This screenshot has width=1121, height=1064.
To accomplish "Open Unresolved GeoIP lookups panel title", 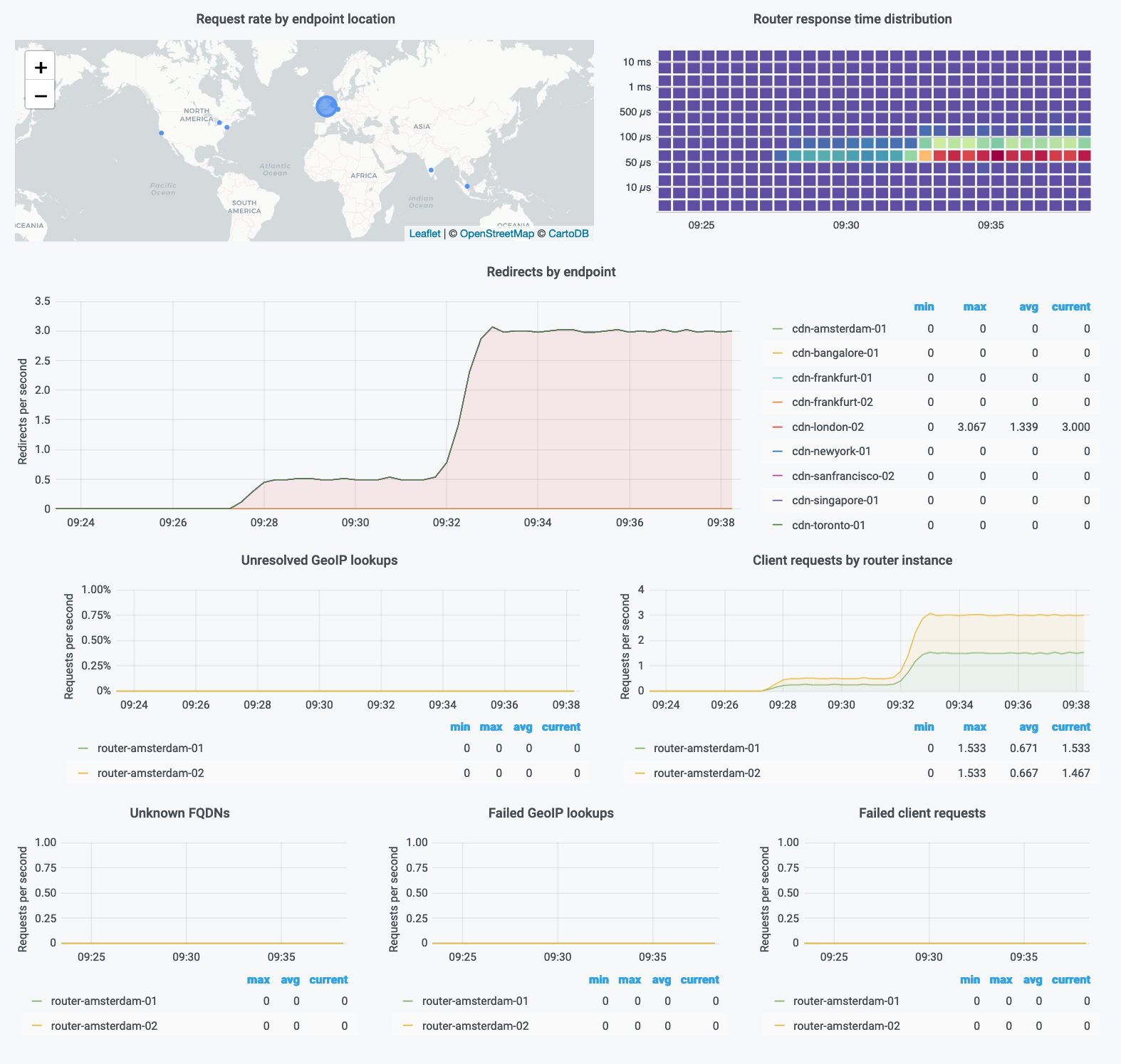I will pos(319,560).
